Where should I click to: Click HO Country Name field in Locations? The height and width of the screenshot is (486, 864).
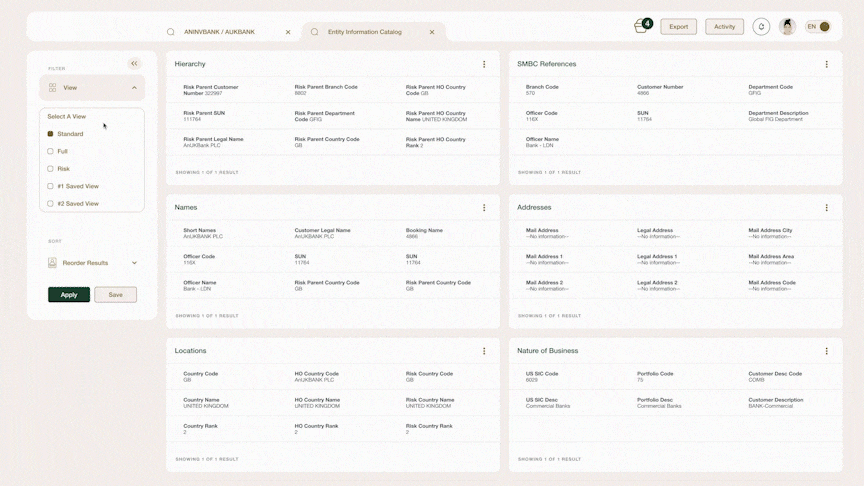(x=317, y=403)
